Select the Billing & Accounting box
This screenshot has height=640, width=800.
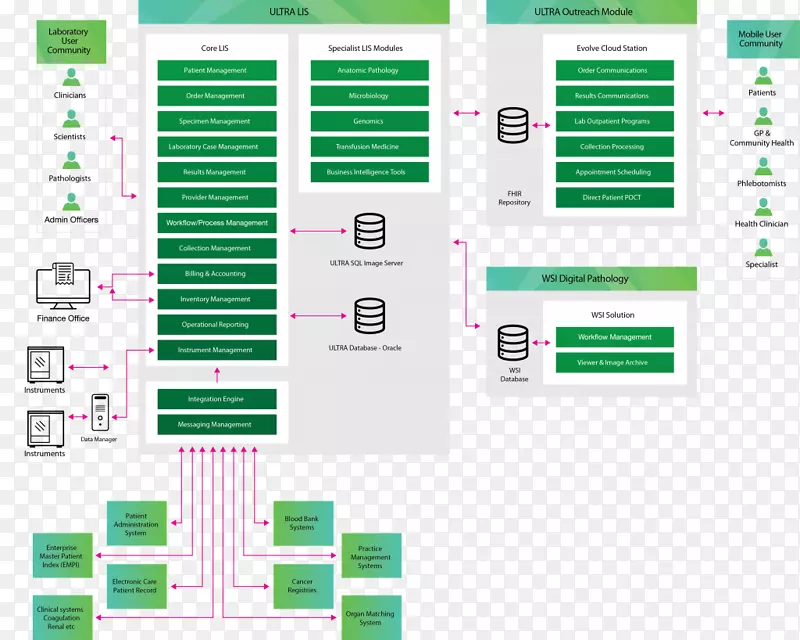(x=217, y=274)
